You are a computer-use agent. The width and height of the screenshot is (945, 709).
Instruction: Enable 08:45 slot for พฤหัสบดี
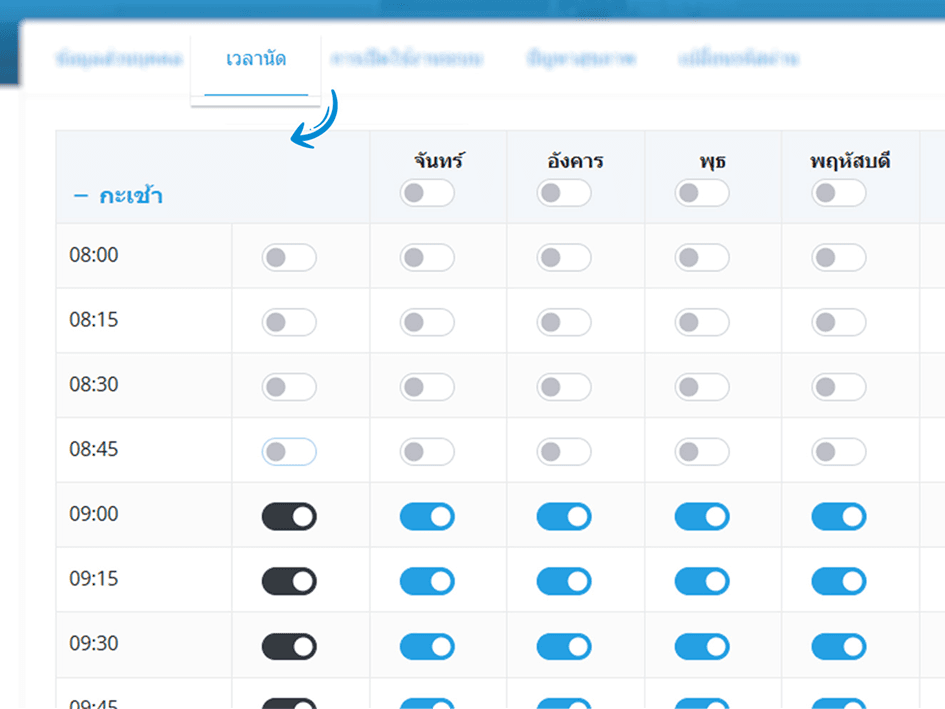pyautogui.click(x=838, y=452)
